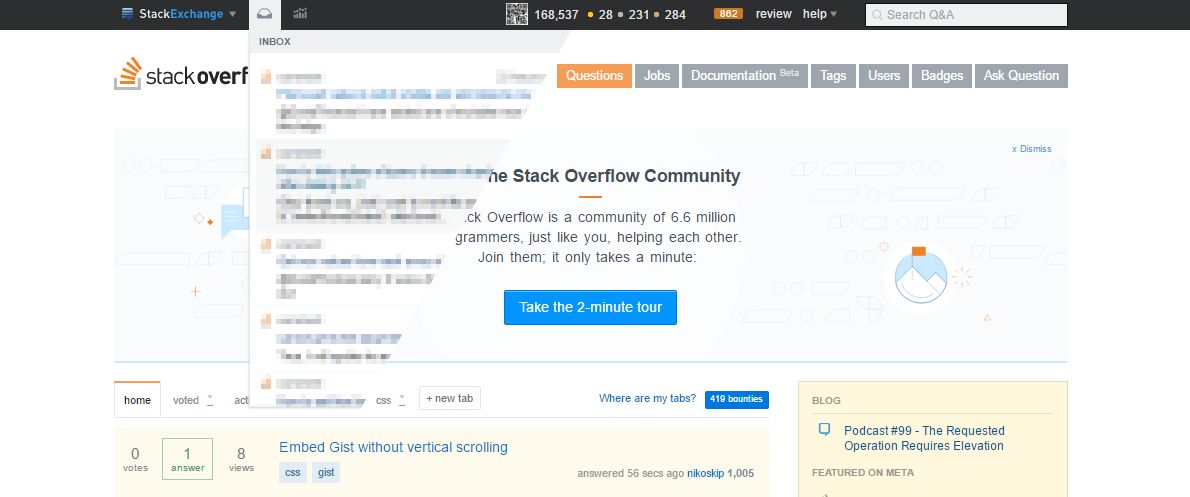The height and width of the screenshot is (497, 1190).
Task: Open the voted tab dropdown arrow
Action: pos(210,400)
